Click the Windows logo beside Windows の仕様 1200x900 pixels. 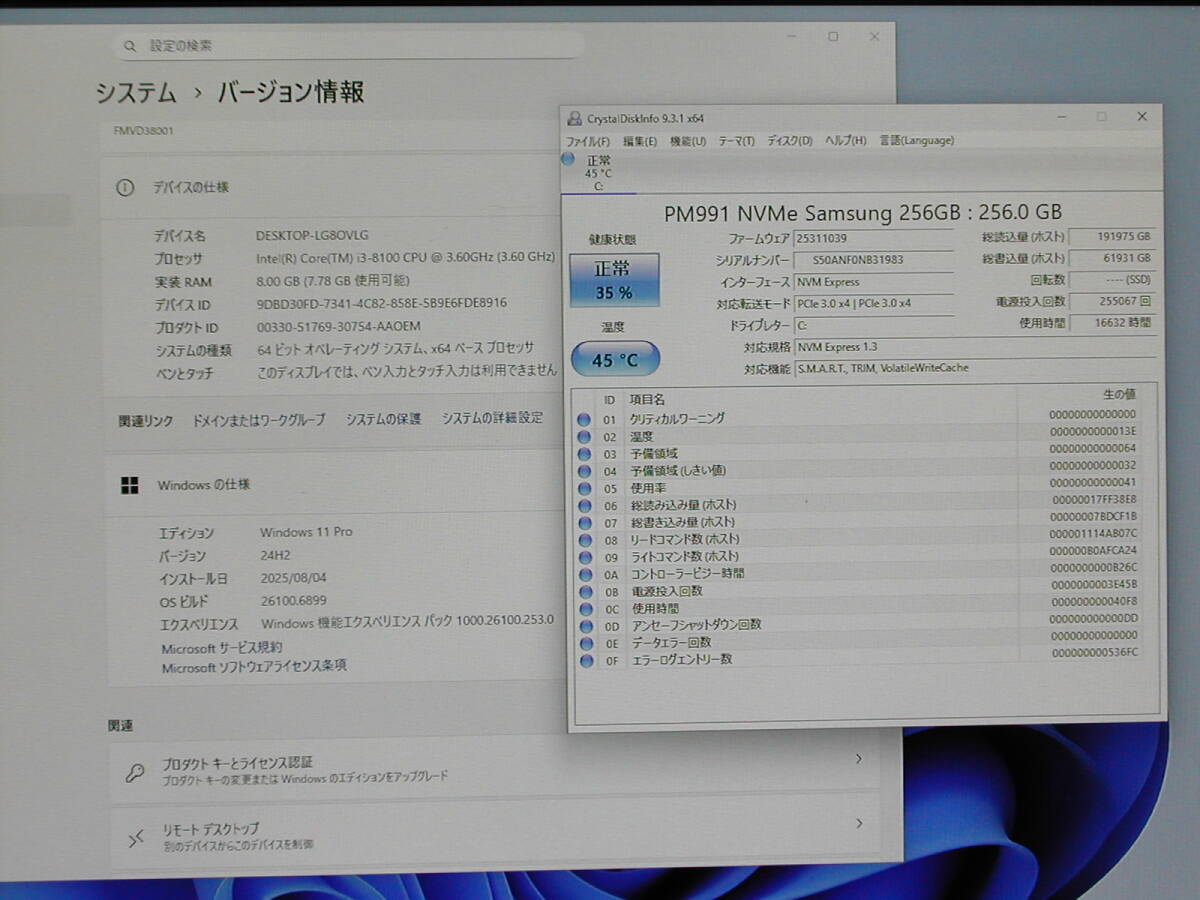pyautogui.click(x=129, y=485)
